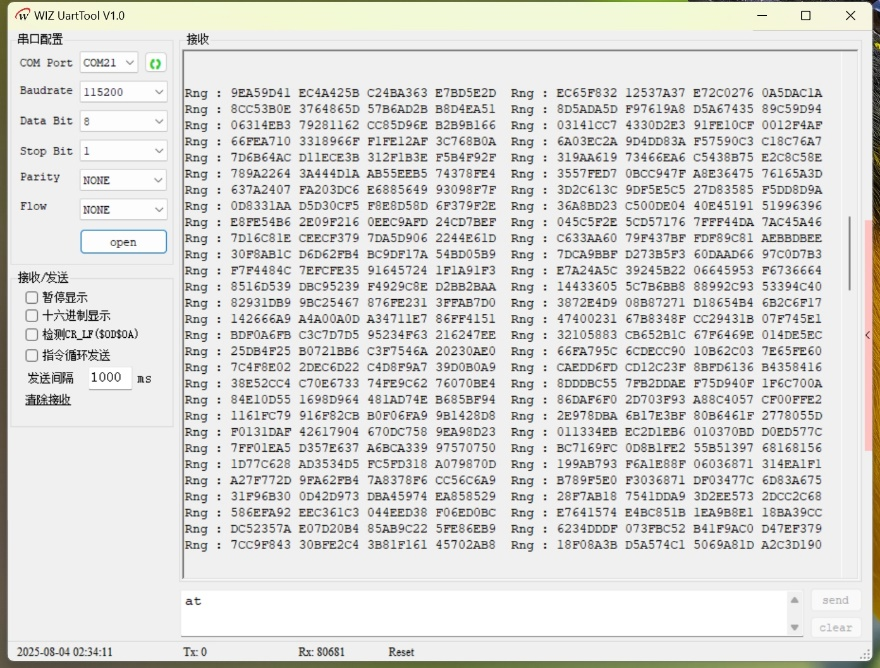Close the WIZ UartTool window
The height and width of the screenshot is (668, 880).
pyautogui.click(x=851, y=15)
